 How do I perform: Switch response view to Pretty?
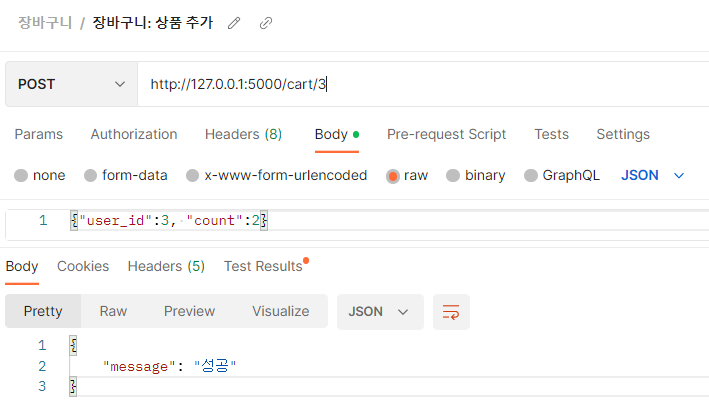coord(43,311)
